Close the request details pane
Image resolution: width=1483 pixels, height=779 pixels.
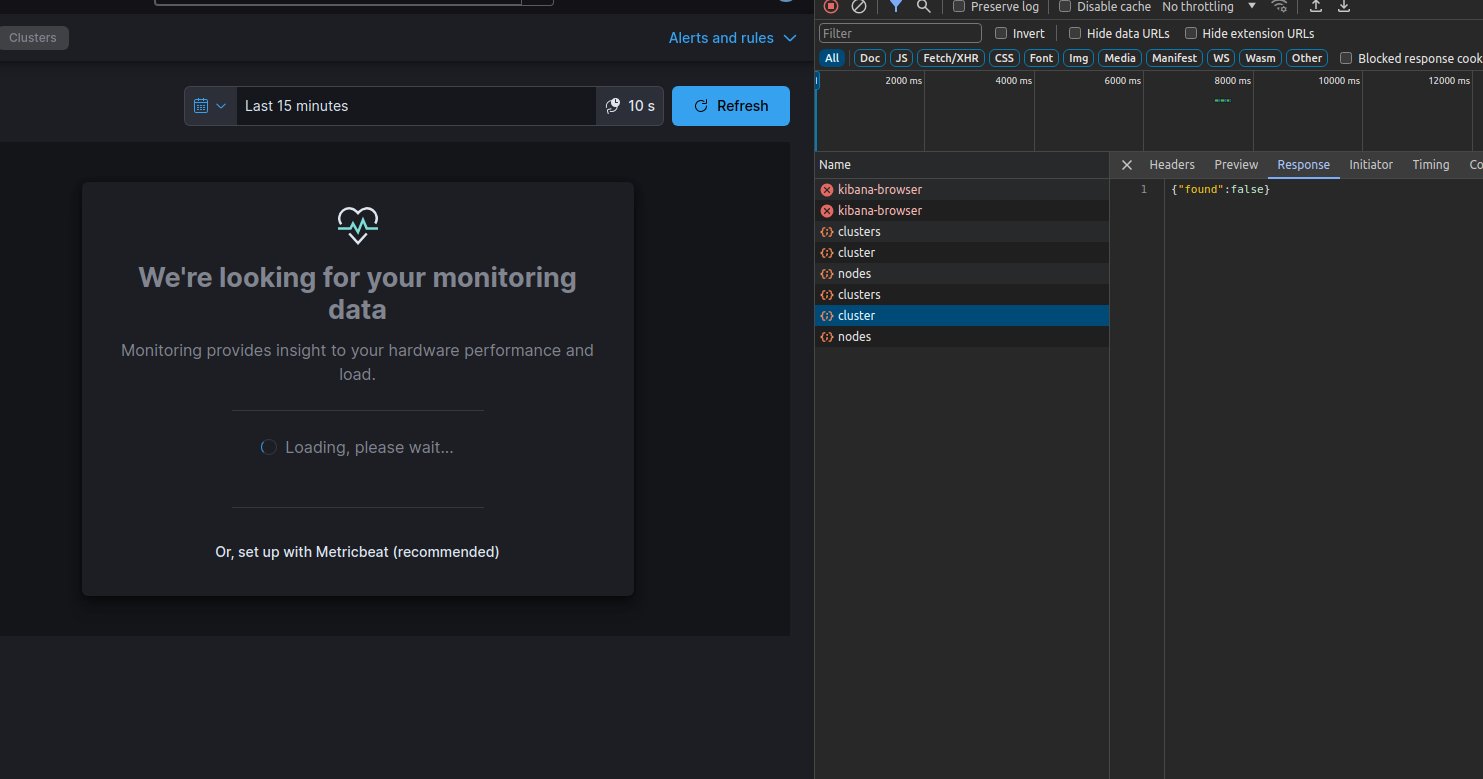point(1127,165)
